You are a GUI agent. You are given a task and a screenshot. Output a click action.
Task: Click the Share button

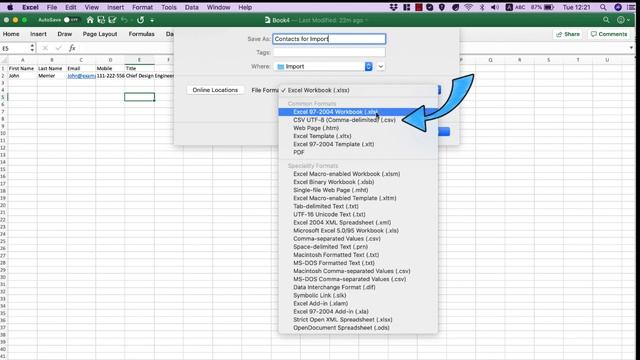pos(568,34)
